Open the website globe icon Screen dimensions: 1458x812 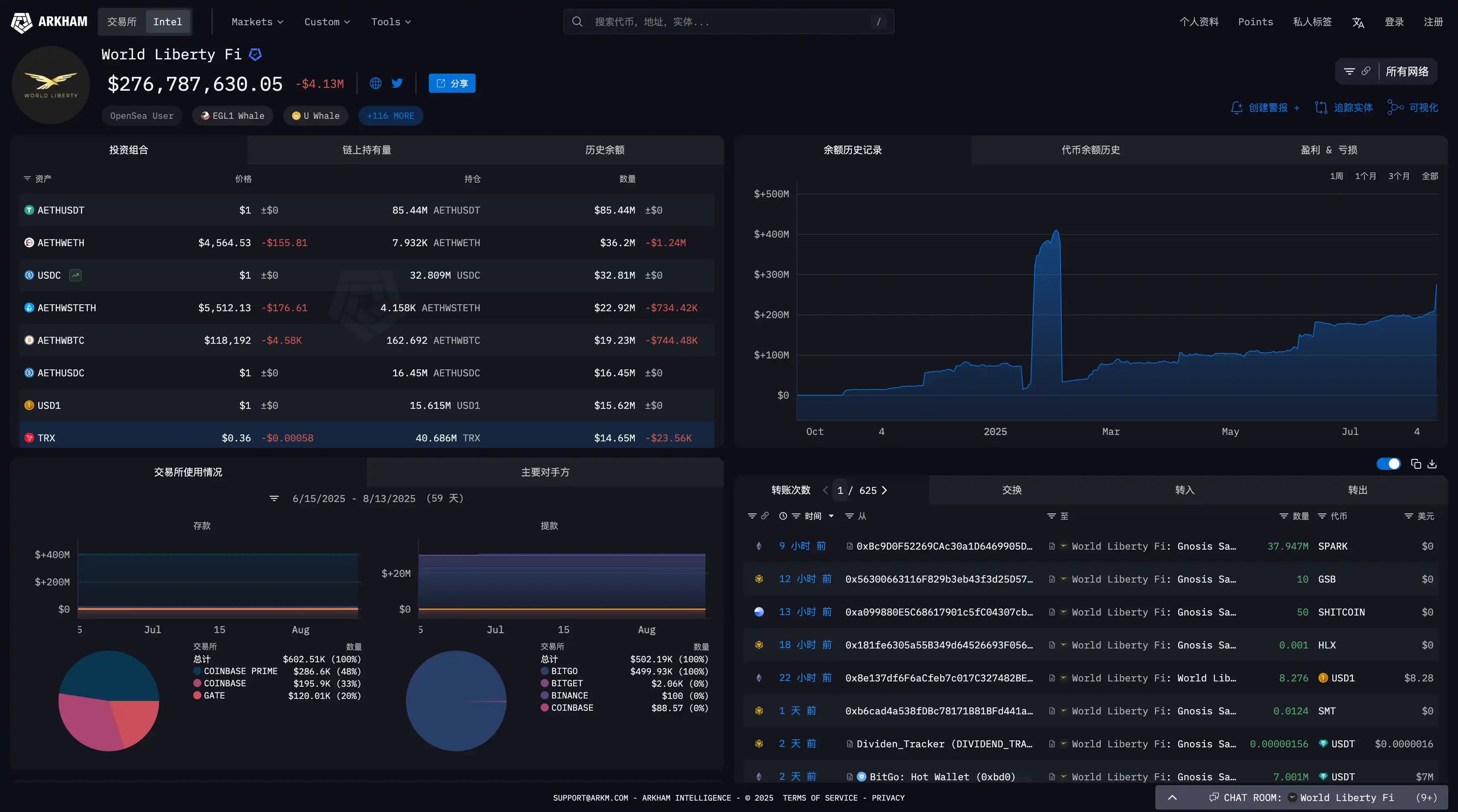click(x=375, y=83)
